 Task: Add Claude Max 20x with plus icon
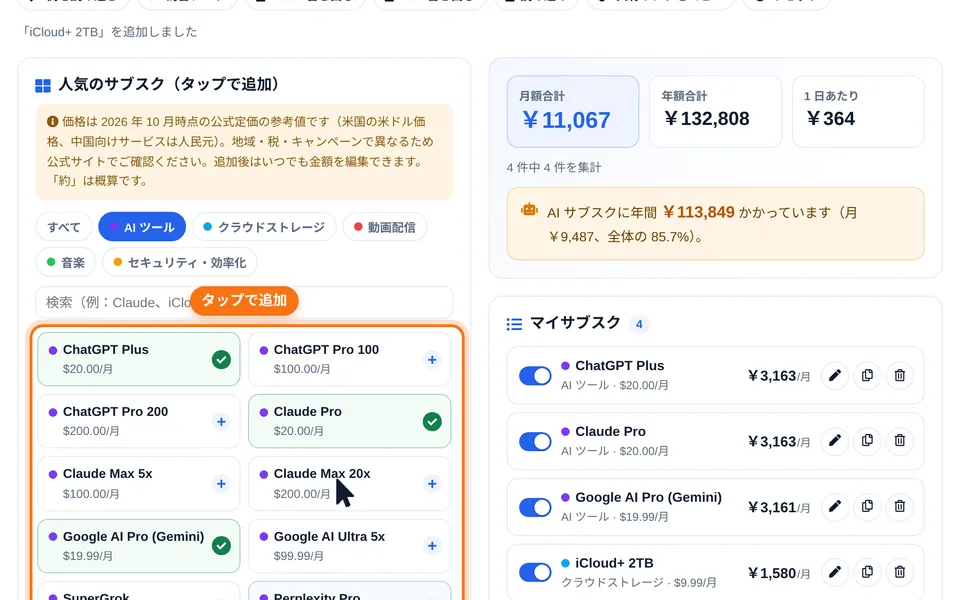tap(432, 484)
